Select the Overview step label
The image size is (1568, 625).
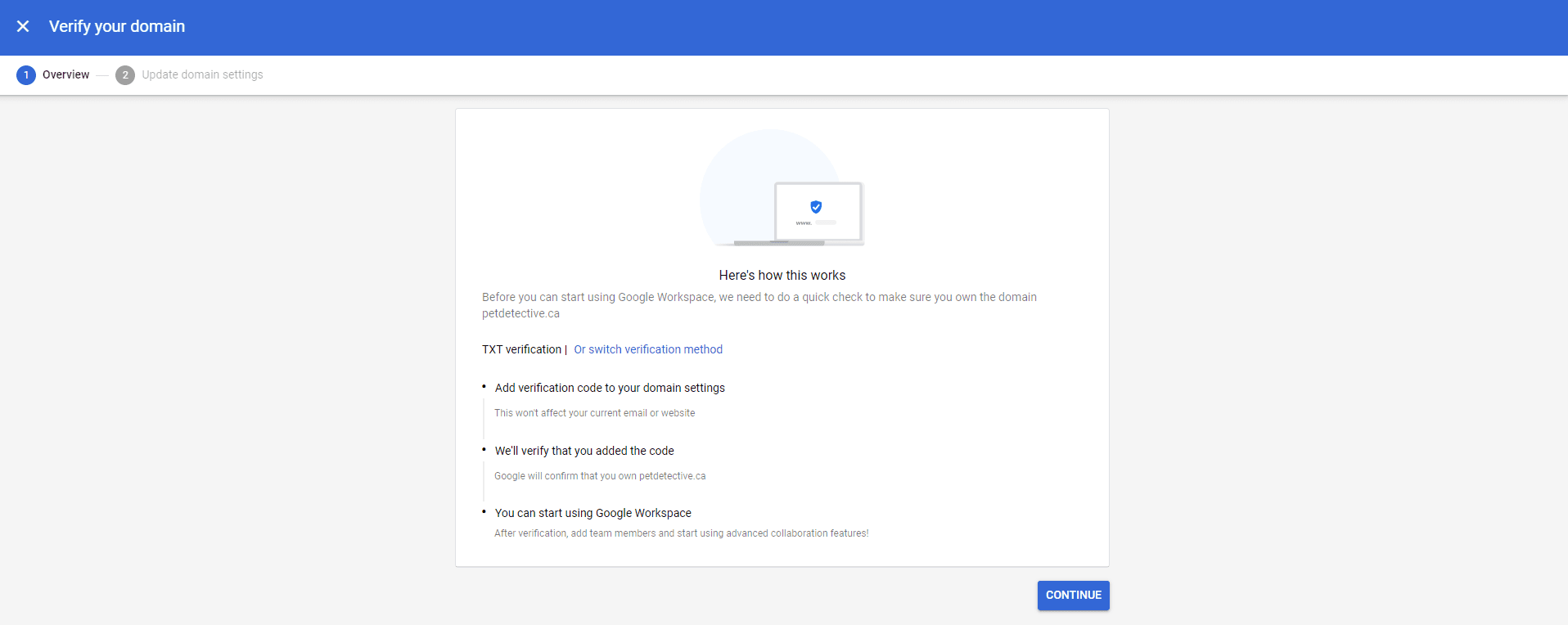[65, 74]
